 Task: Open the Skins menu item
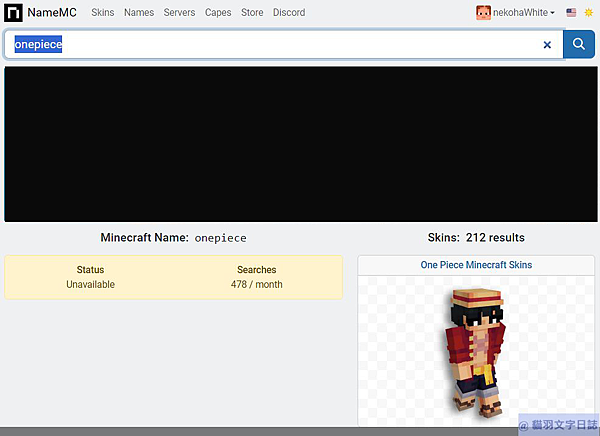[x=103, y=13]
